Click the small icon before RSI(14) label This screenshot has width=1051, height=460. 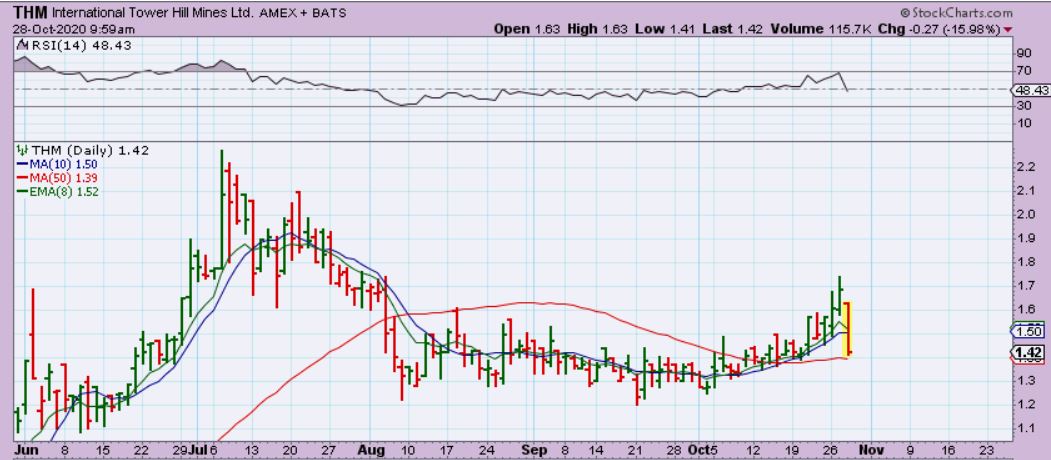(21, 46)
